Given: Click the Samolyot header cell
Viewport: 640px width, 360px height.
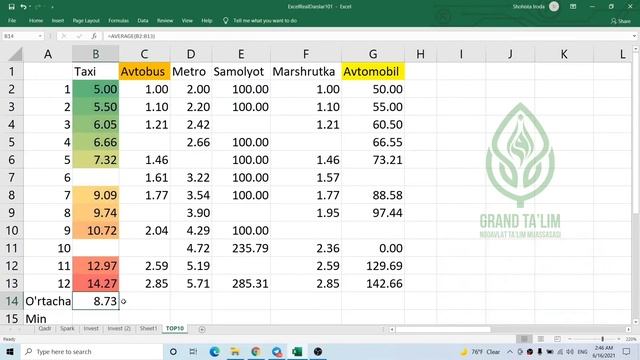Looking at the screenshot, I should pos(241,71).
